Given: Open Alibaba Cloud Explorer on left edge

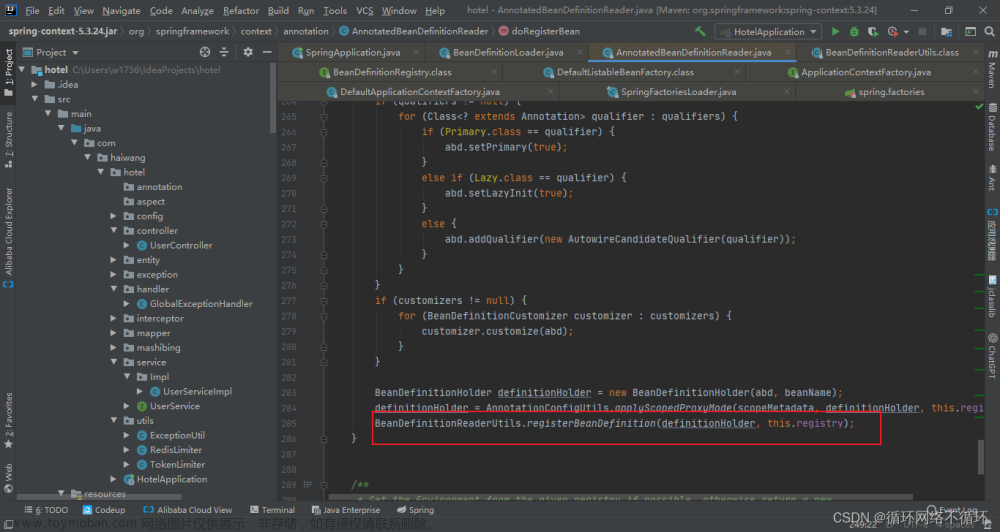Looking at the screenshot, I should (x=9, y=236).
